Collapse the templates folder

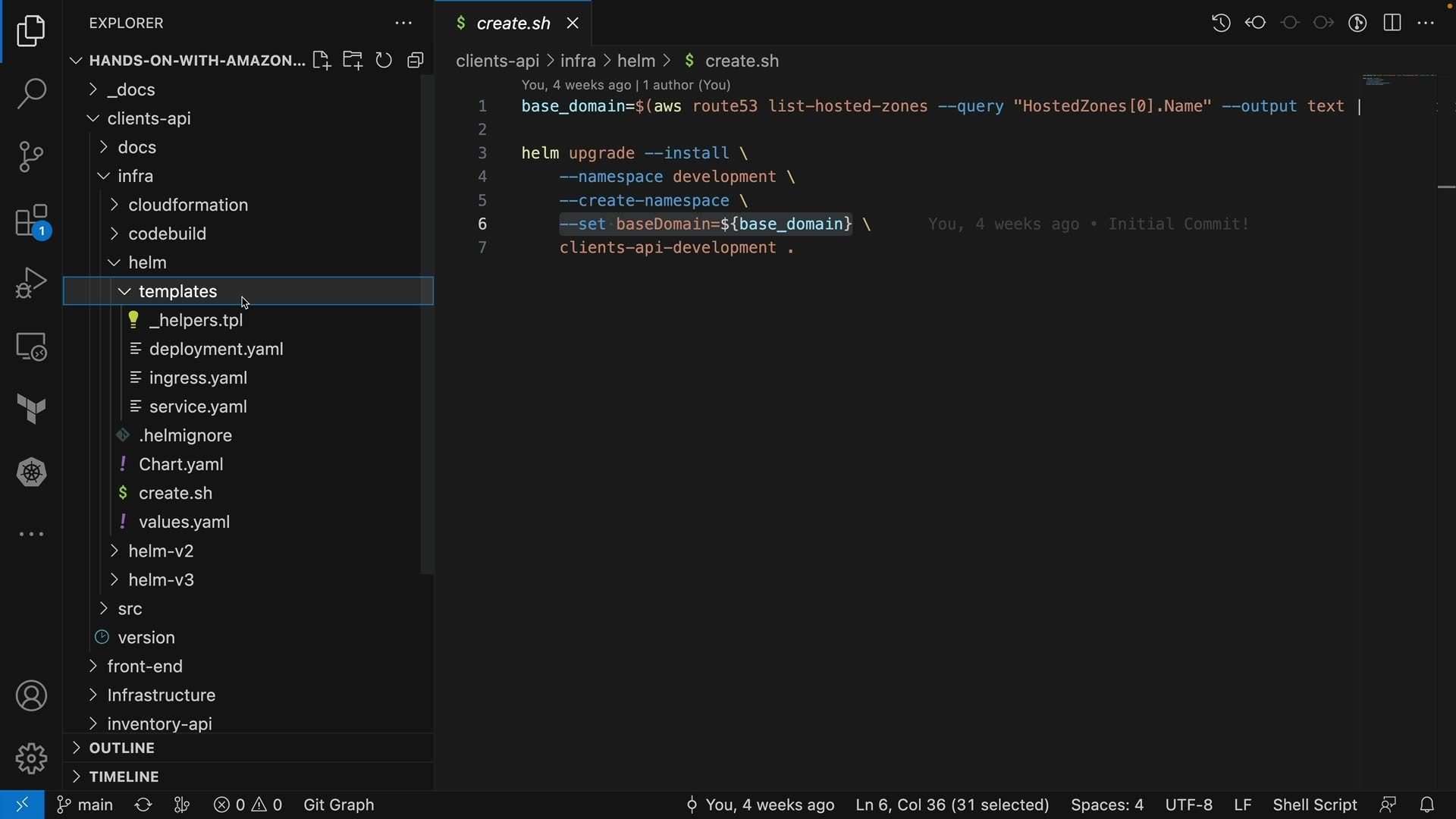coord(177,292)
